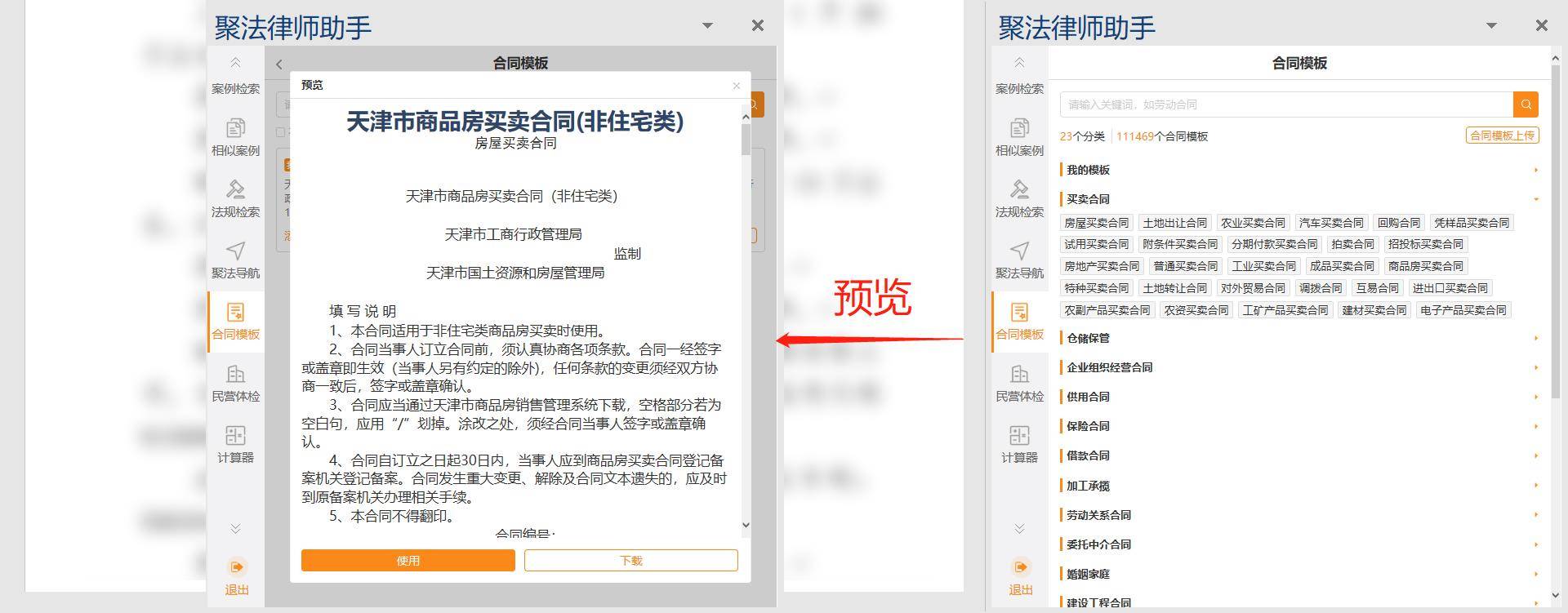Viewport: 1568px width, 613px height.
Task: Click the 合同模板上传 button
Action: (x=1503, y=135)
